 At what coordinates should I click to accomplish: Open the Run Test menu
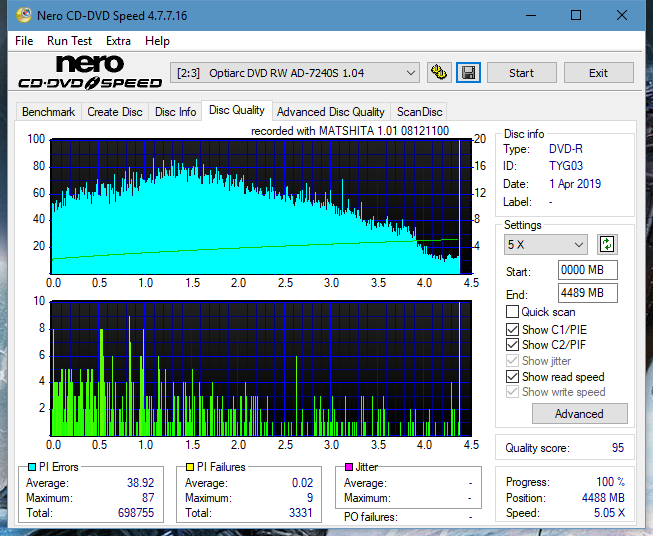(x=69, y=41)
